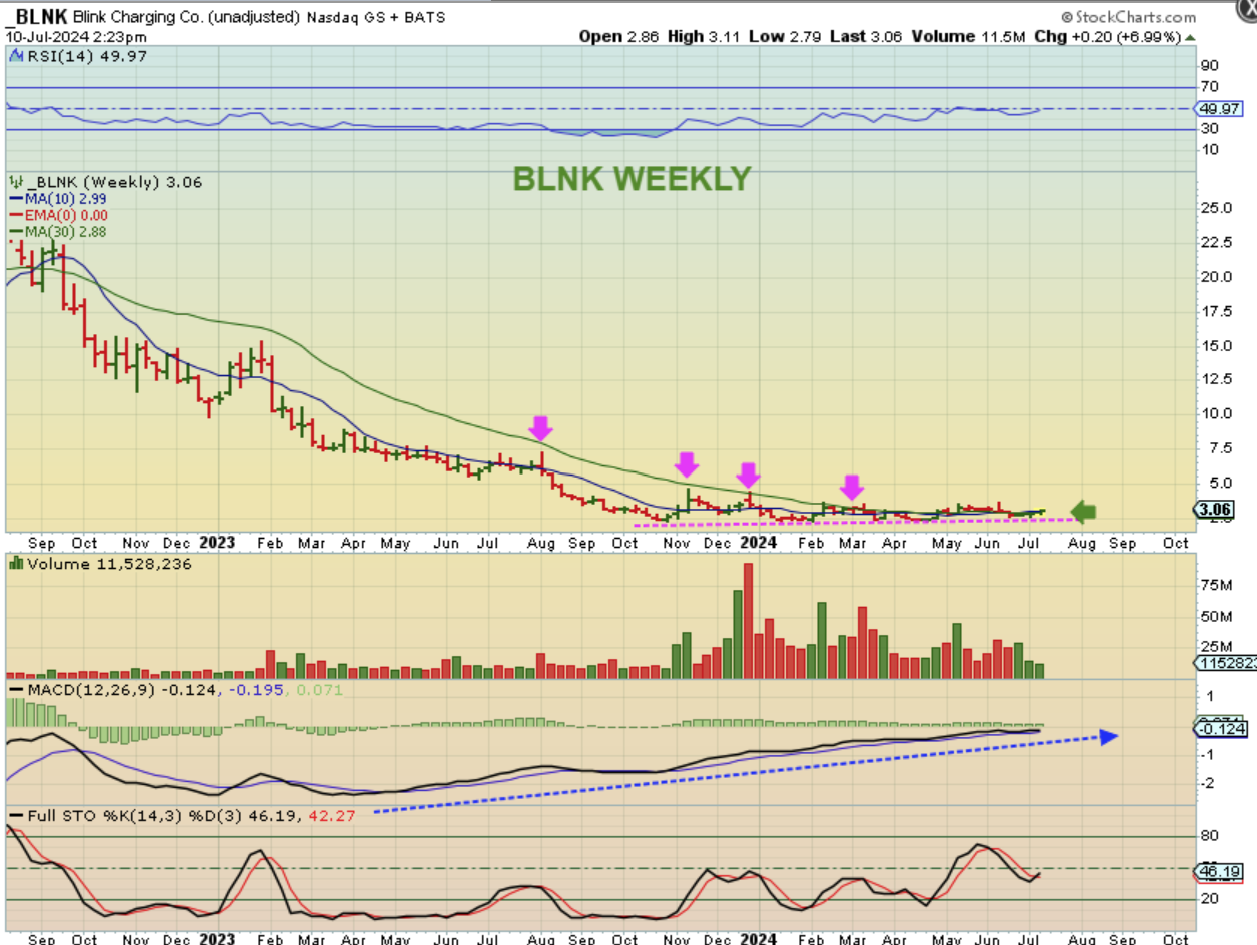Click the 12.5 price axis label

1217,379
